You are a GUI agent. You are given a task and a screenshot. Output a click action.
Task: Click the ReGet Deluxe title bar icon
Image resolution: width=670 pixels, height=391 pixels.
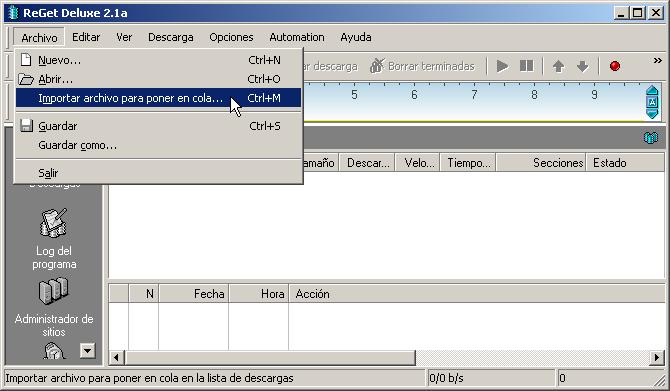tap(14, 13)
